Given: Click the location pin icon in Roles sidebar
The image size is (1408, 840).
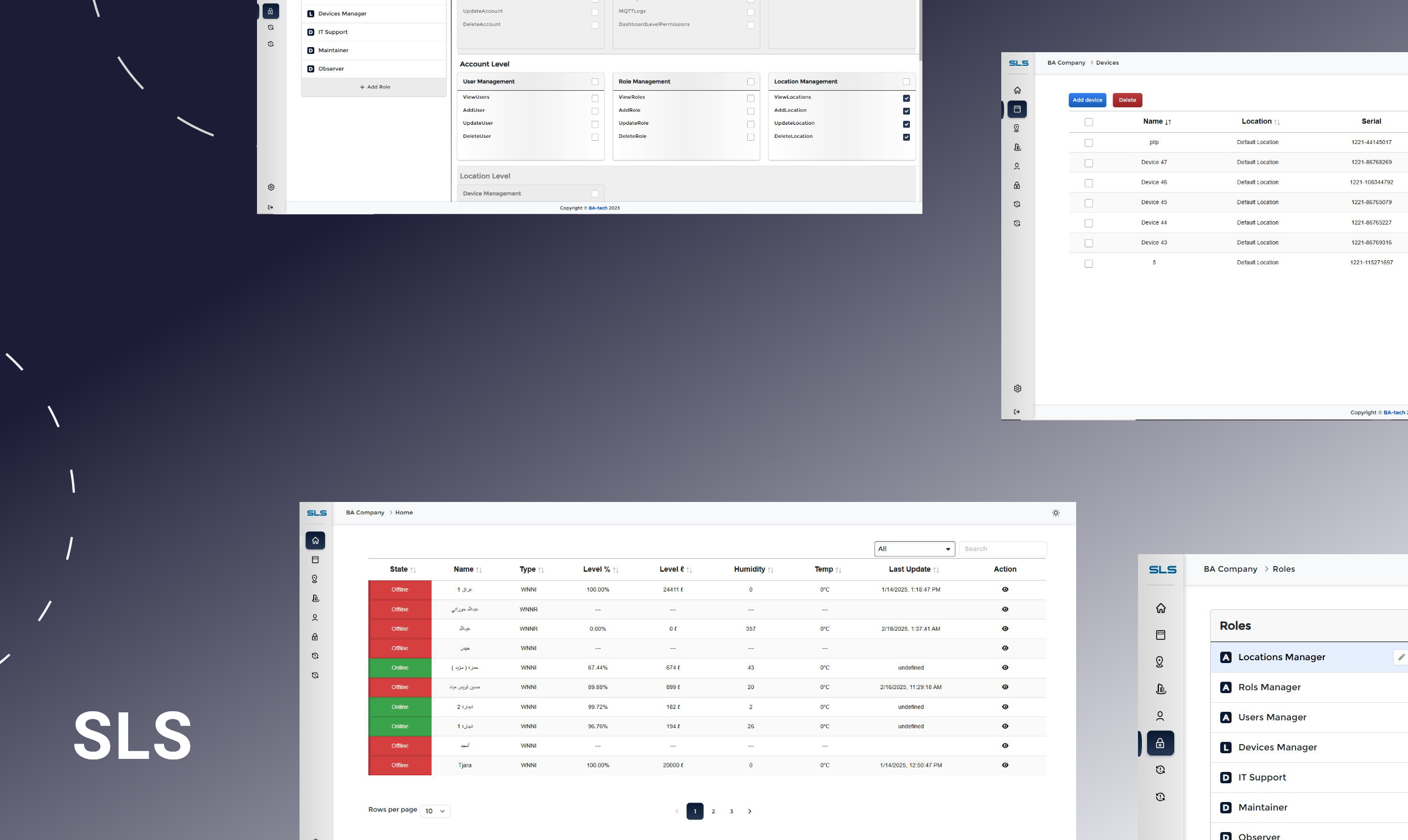Looking at the screenshot, I should [x=1160, y=662].
